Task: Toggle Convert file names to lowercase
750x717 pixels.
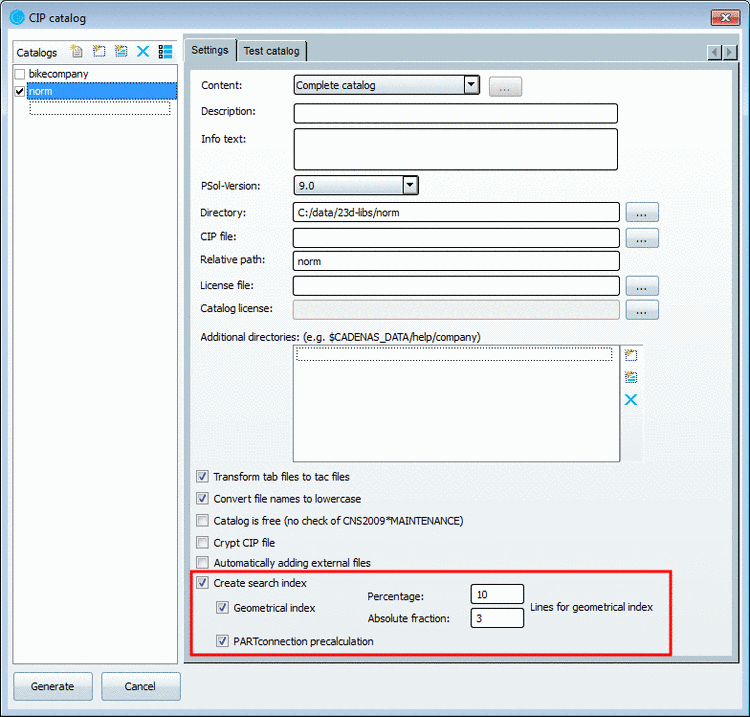Action: click(x=202, y=498)
